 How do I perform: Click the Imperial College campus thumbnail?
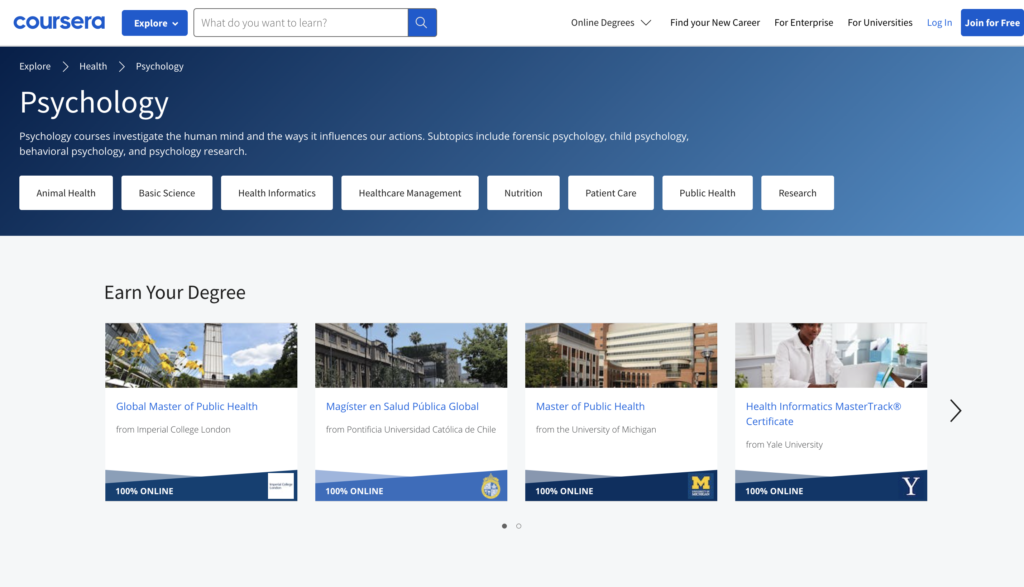pos(201,355)
